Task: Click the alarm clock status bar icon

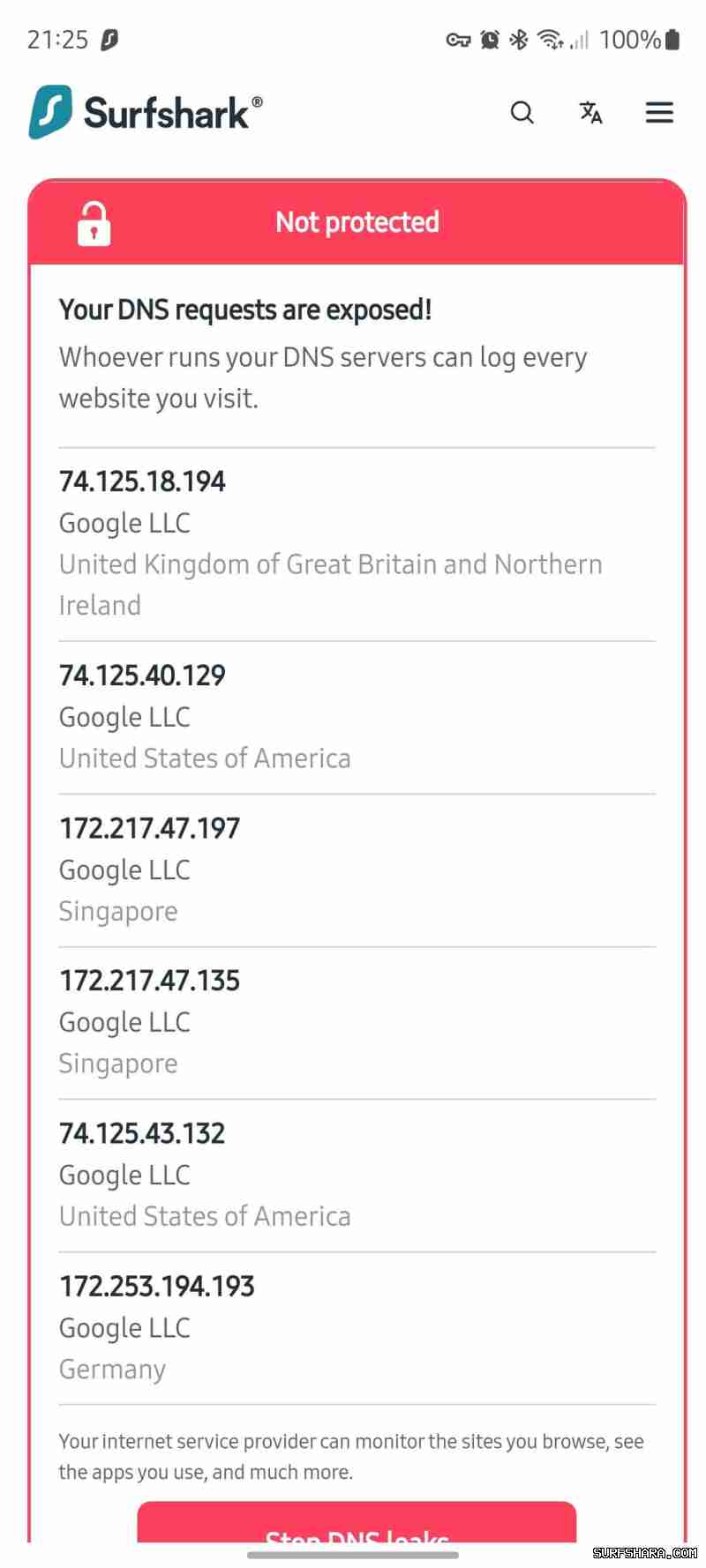Action: [x=489, y=40]
